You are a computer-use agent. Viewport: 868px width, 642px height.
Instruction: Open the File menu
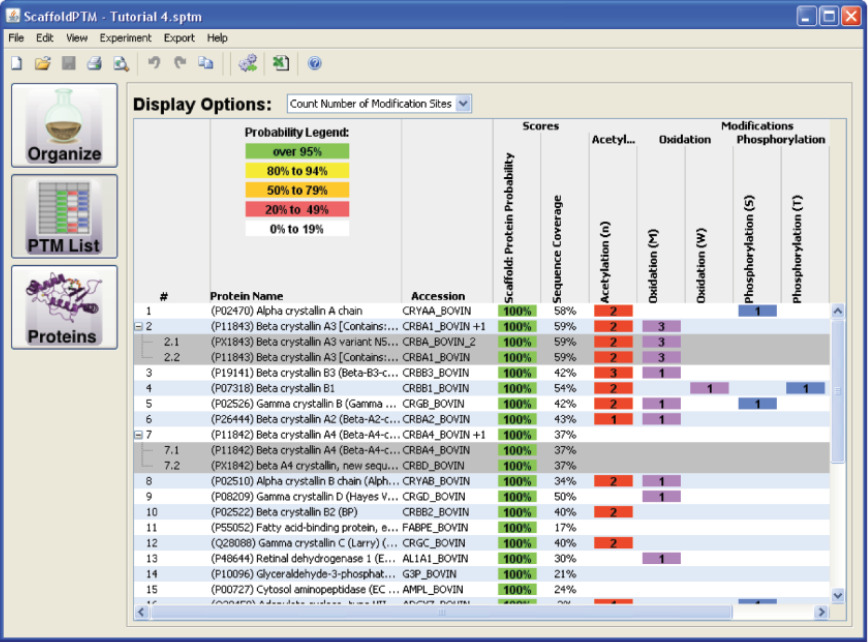coord(16,38)
